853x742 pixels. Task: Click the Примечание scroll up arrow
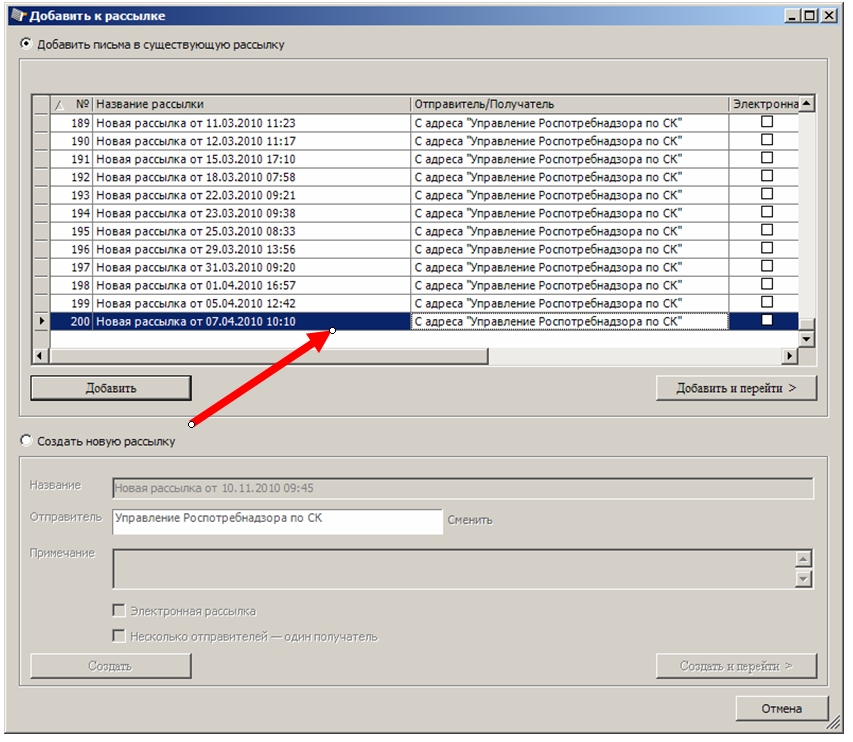click(x=803, y=559)
